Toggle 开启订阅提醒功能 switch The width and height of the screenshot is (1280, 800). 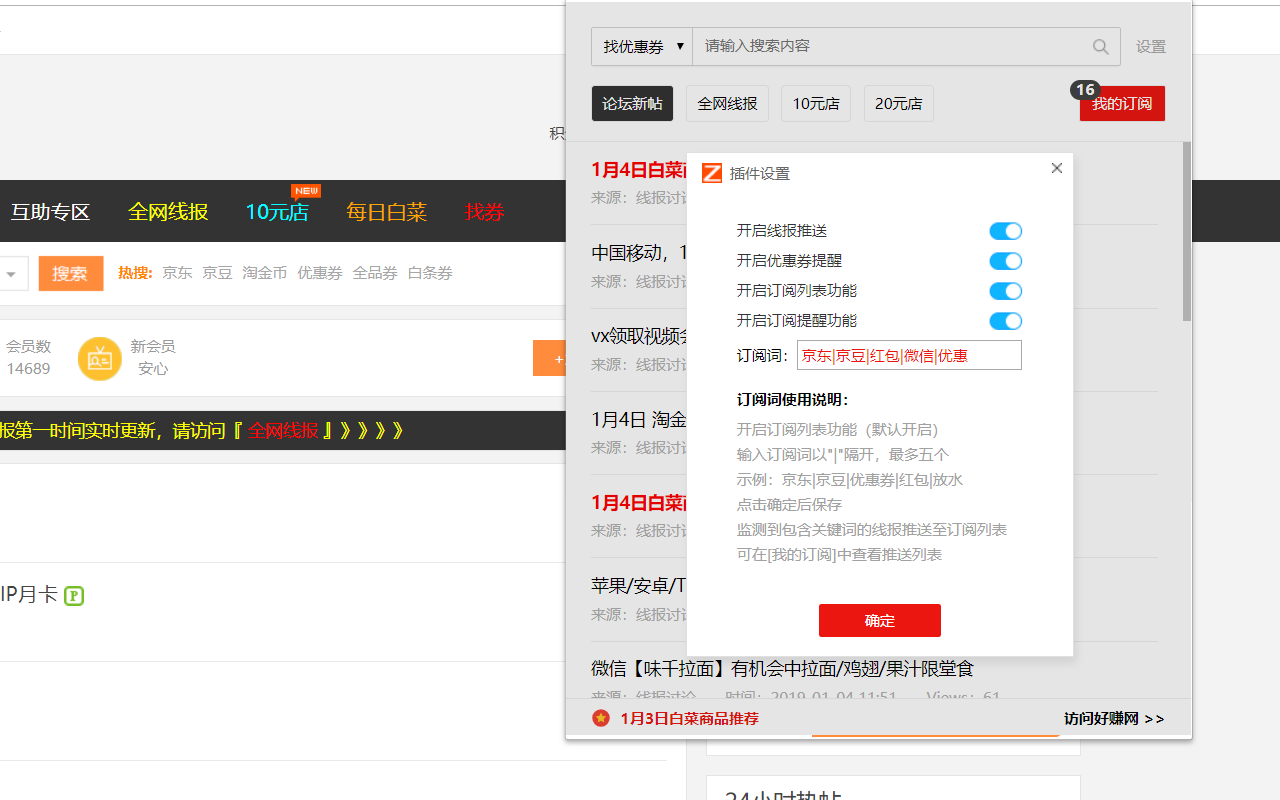[x=1005, y=321]
